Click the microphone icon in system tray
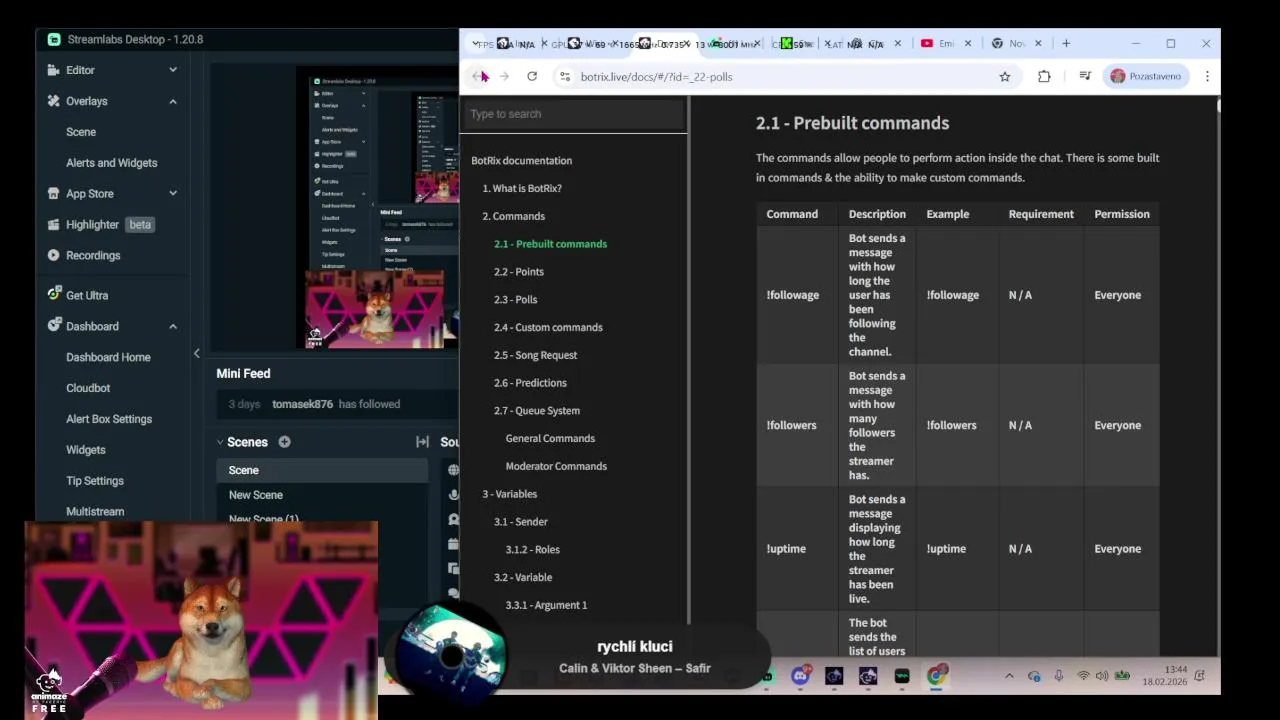Screen dimensions: 1280x720 point(1058,677)
